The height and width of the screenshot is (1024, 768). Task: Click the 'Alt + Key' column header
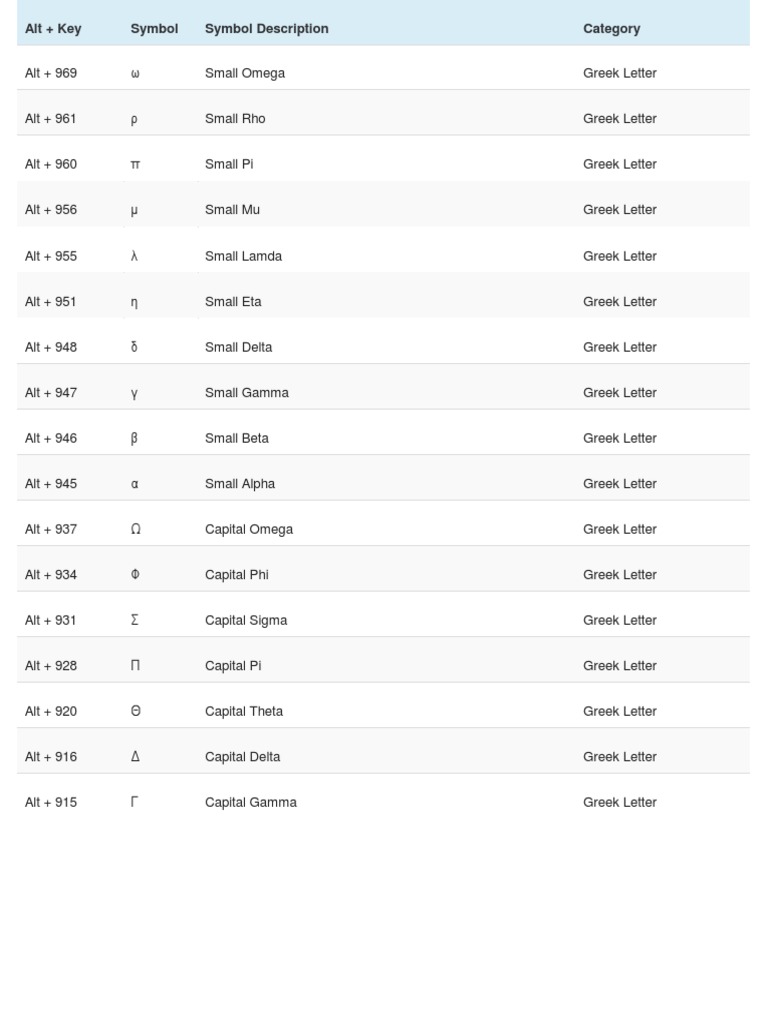pyautogui.click(x=53, y=29)
